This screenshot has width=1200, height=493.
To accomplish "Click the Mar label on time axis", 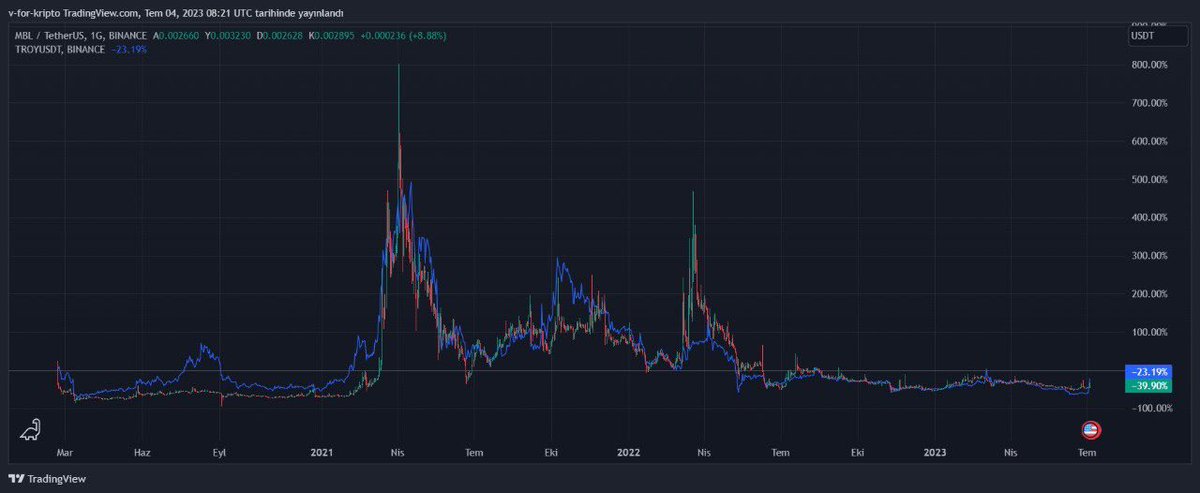I will [64, 452].
